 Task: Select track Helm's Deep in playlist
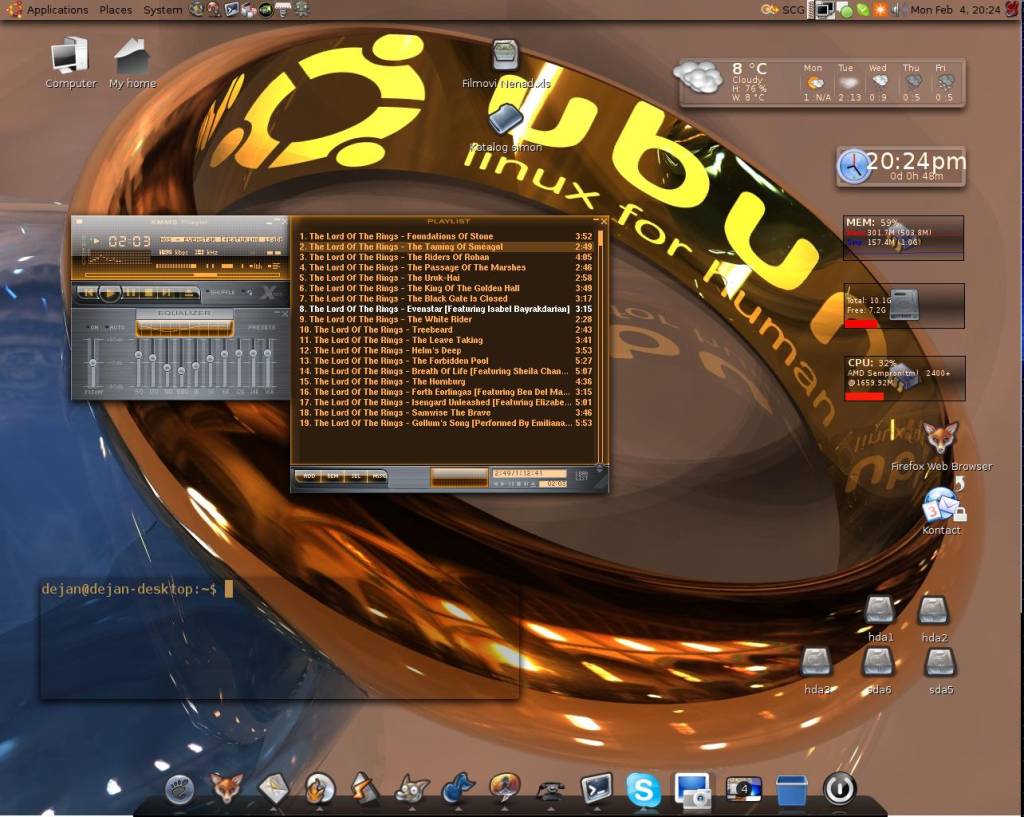[446, 351]
